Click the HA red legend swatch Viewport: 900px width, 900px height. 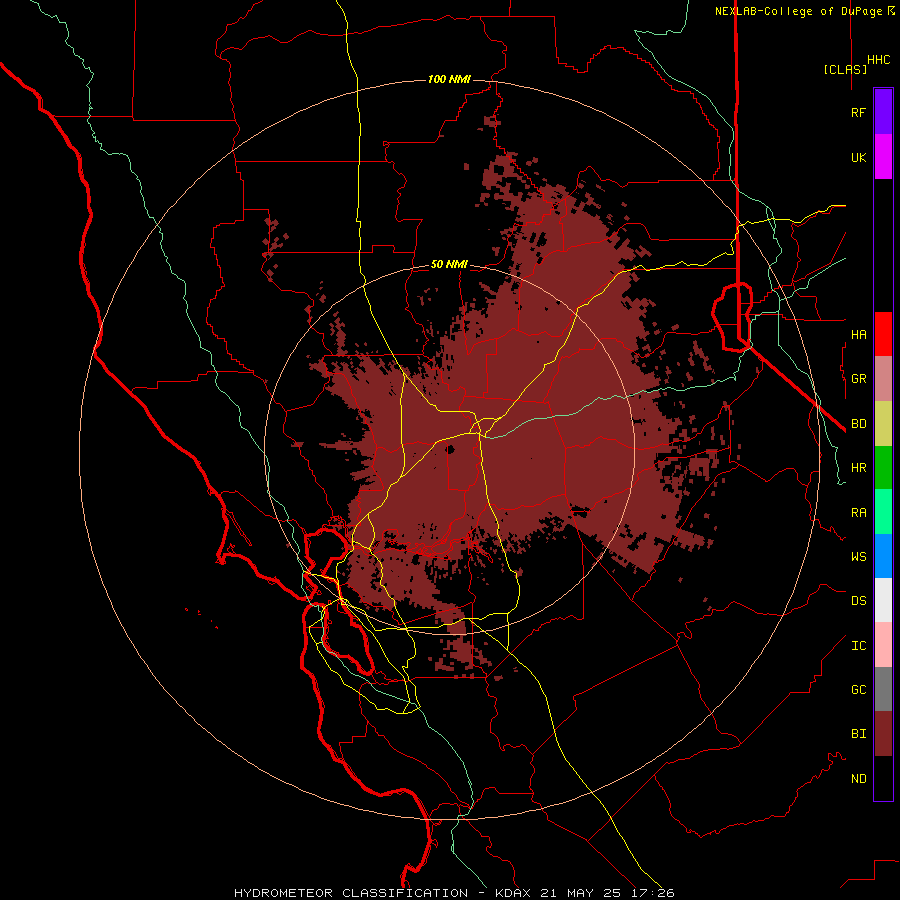point(883,334)
